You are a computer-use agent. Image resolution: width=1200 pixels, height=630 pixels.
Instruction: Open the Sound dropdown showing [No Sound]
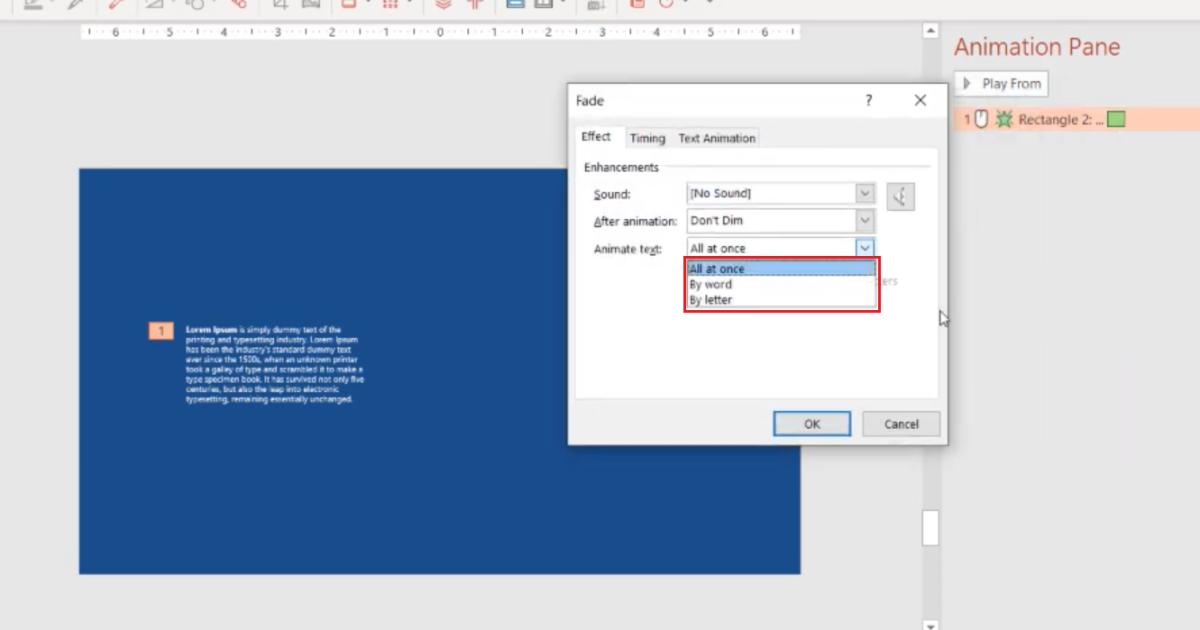click(864, 192)
